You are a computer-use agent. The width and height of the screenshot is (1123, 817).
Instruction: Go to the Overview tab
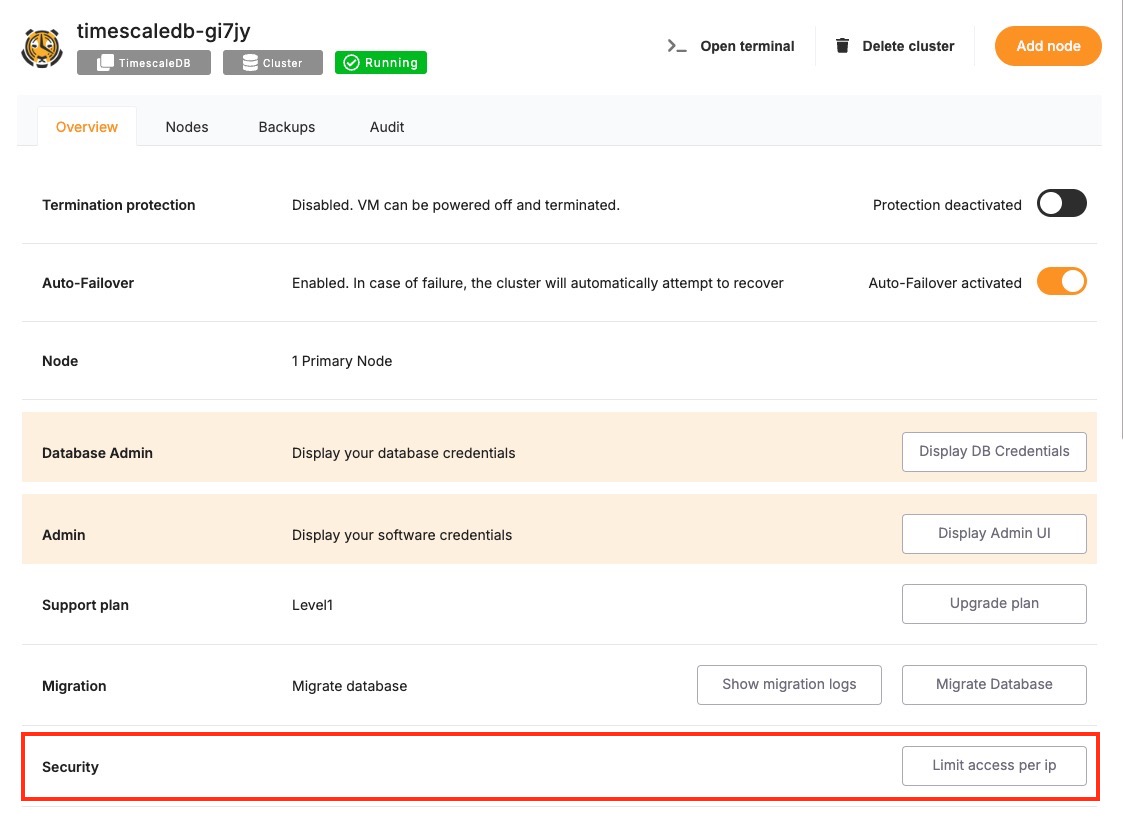pos(87,127)
